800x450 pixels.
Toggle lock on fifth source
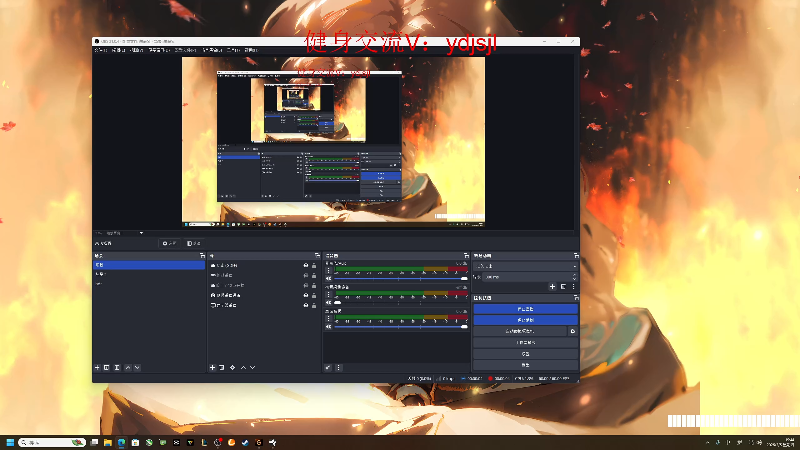[314, 305]
